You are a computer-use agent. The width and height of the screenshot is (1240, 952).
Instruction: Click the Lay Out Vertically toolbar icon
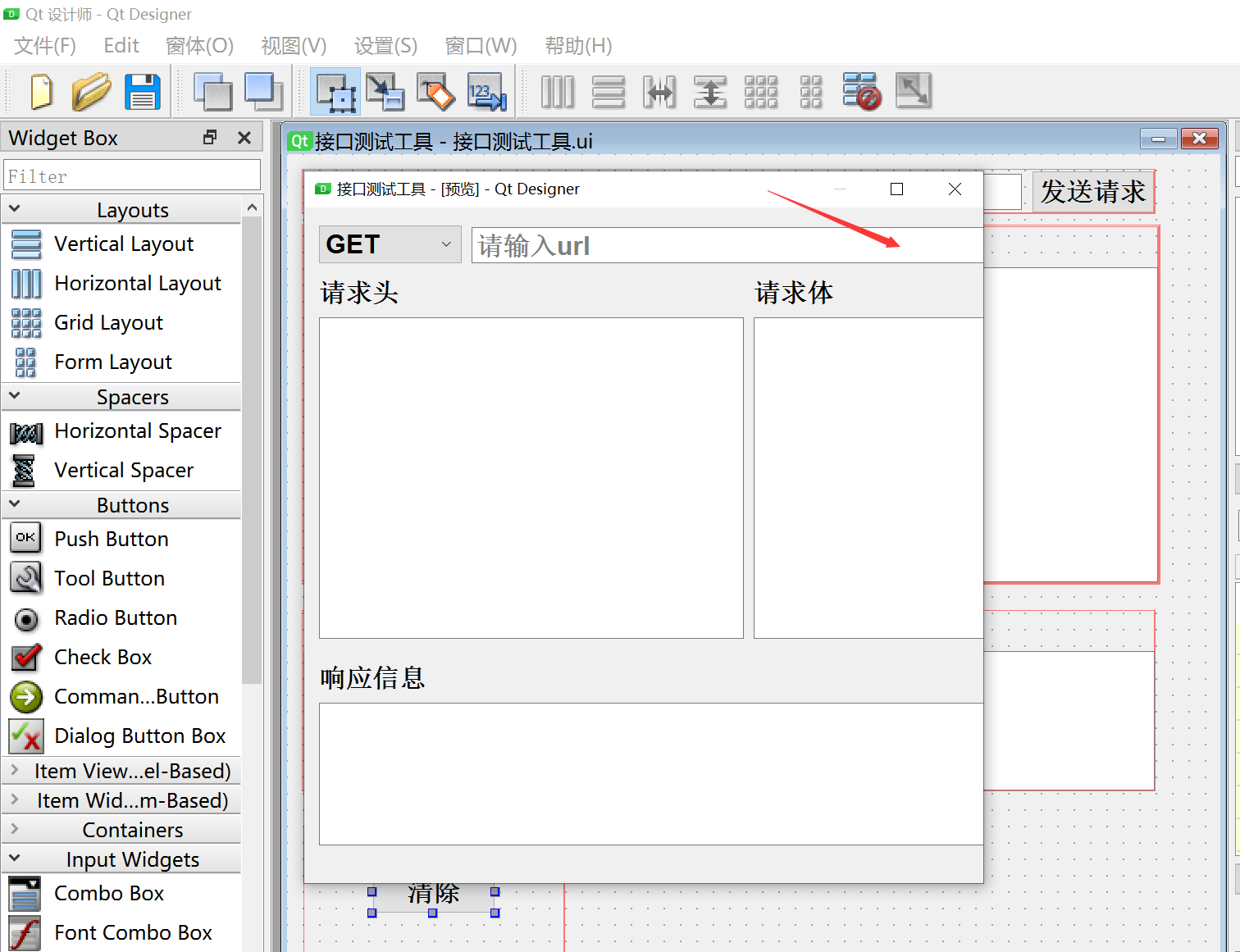pyautogui.click(x=609, y=91)
